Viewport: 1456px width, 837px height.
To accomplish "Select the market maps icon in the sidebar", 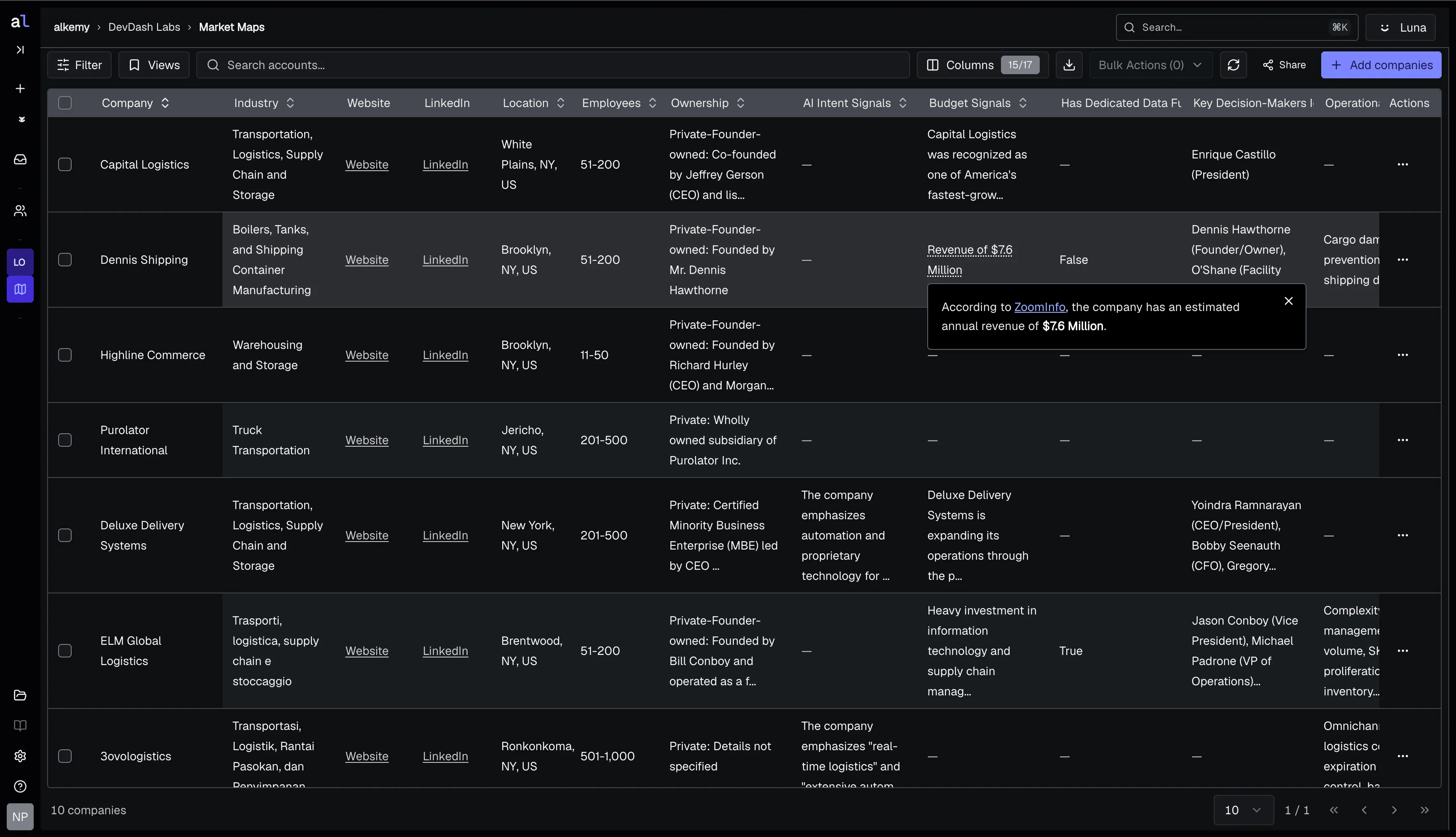I will (x=20, y=289).
